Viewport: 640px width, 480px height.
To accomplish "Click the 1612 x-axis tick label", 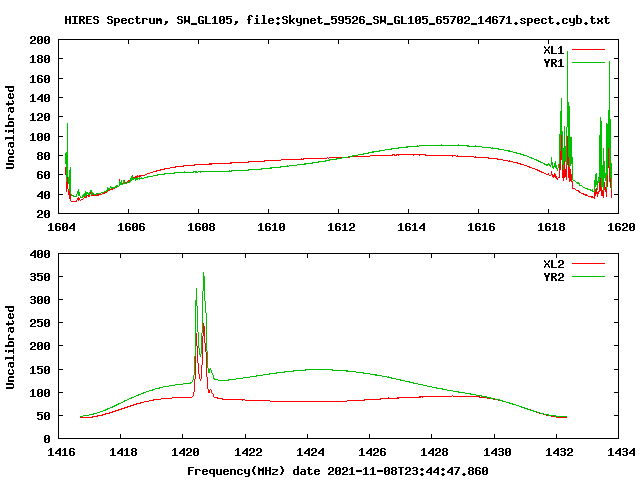I will pos(341,227).
